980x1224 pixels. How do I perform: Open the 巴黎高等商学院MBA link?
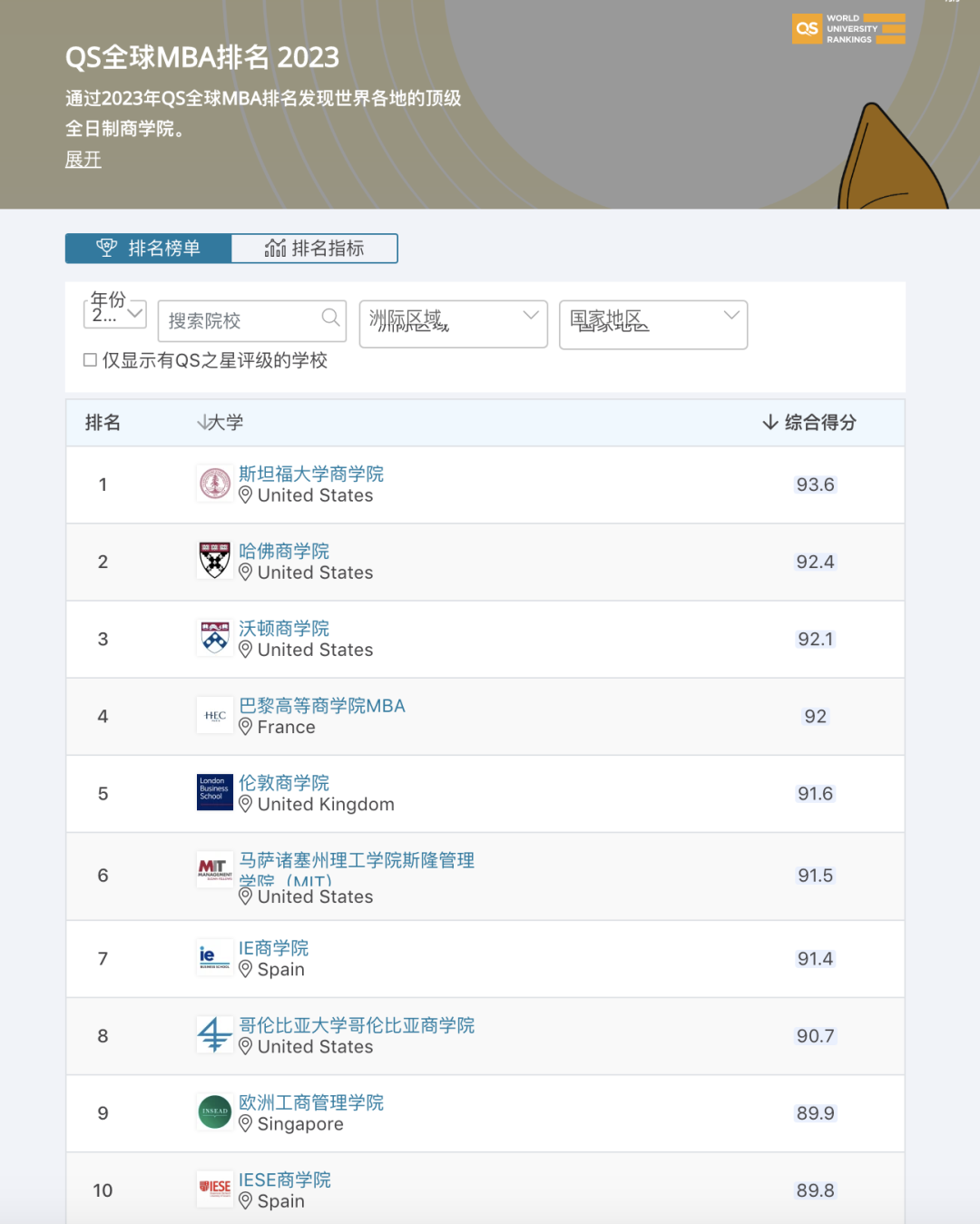(x=321, y=705)
